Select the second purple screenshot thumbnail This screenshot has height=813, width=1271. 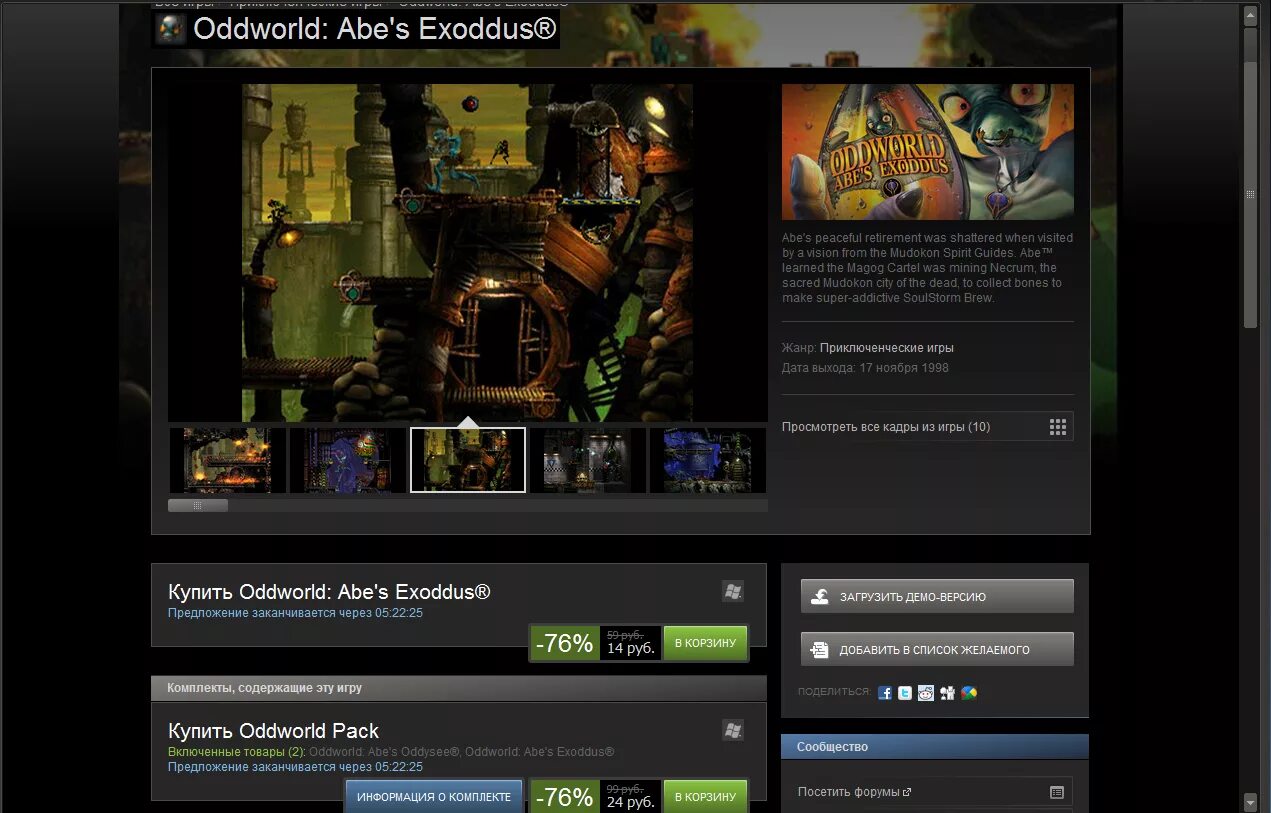(348, 460)
